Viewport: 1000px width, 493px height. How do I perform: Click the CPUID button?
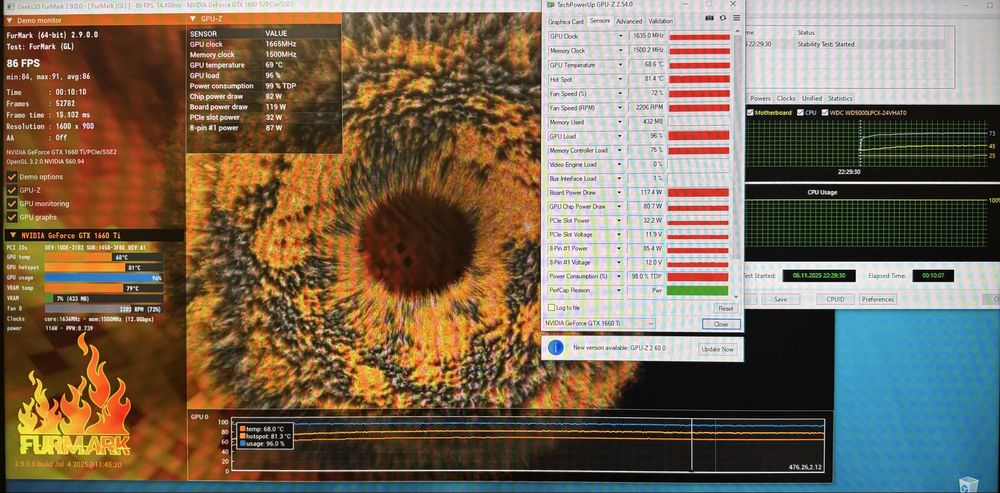(x=835, y=299)
